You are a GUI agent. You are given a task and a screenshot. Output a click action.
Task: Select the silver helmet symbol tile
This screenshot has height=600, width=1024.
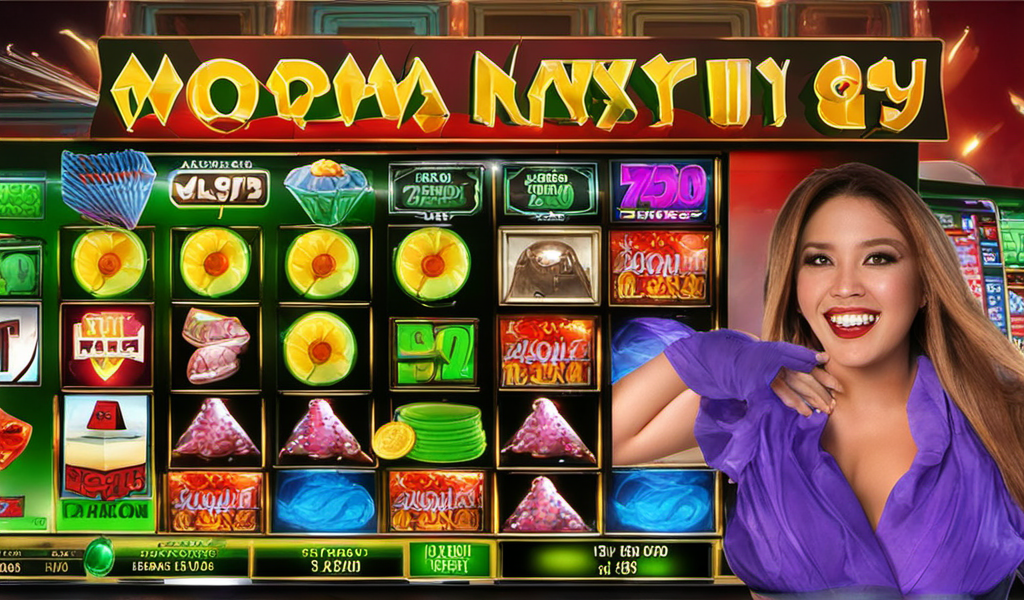coord(549,266)
